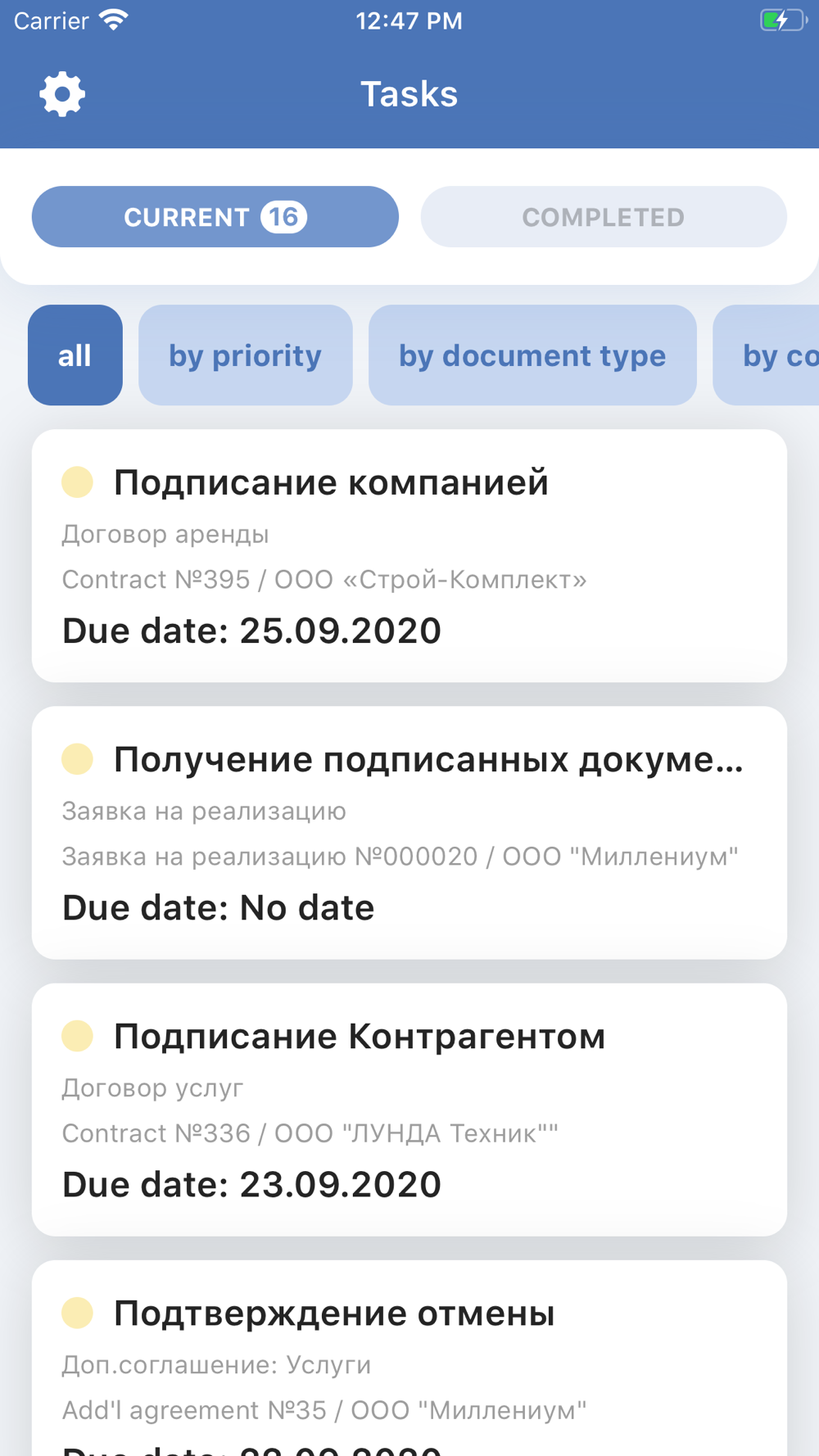Image resolution: width=819 pixels, height=1456 pixels.
Task: Tap yellow dot beside Получение подписанных документов
Action: point(78,759)
